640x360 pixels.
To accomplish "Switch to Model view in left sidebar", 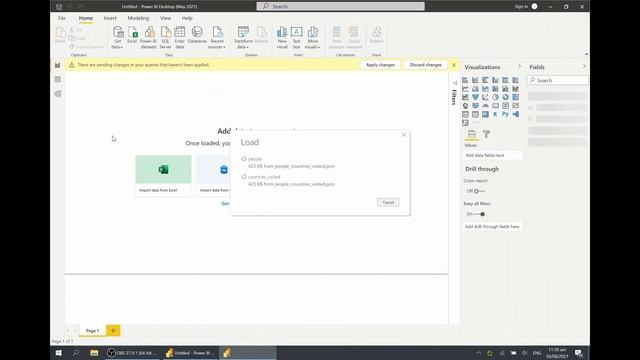I will (58, 94).
